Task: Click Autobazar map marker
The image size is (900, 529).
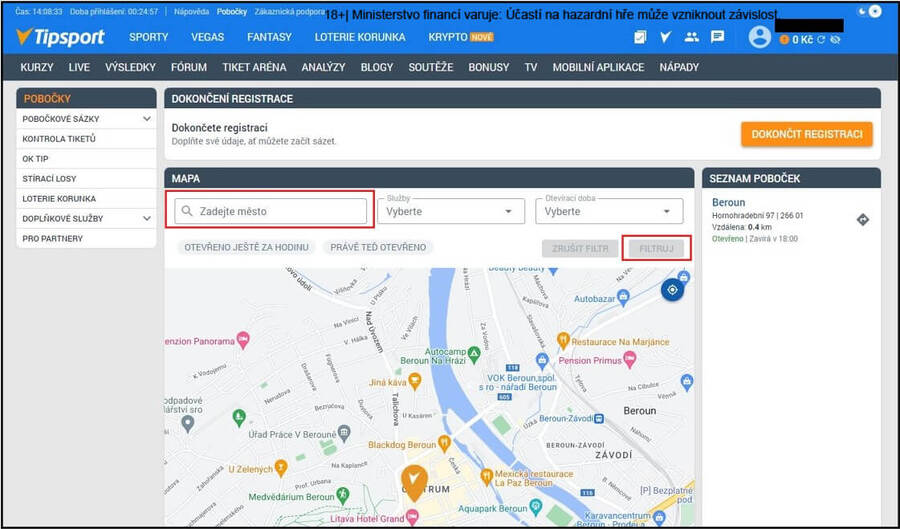Action: (x=623, y=298)
